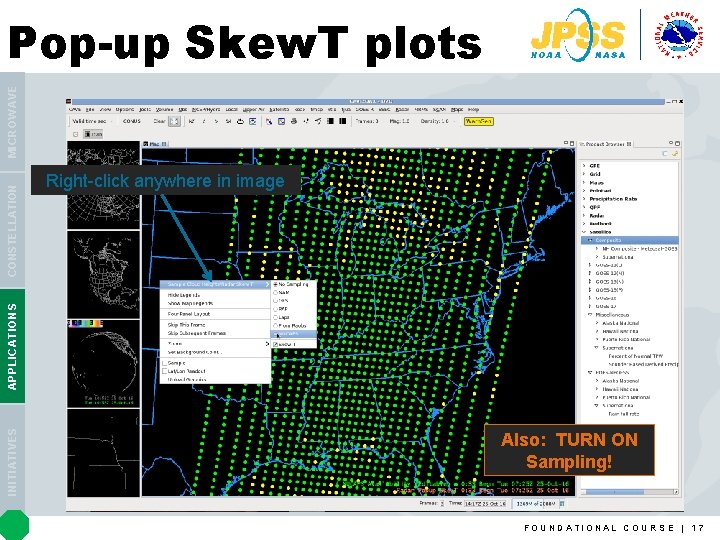
Task: Expand the Grid tree node
Action: [584, 174]
